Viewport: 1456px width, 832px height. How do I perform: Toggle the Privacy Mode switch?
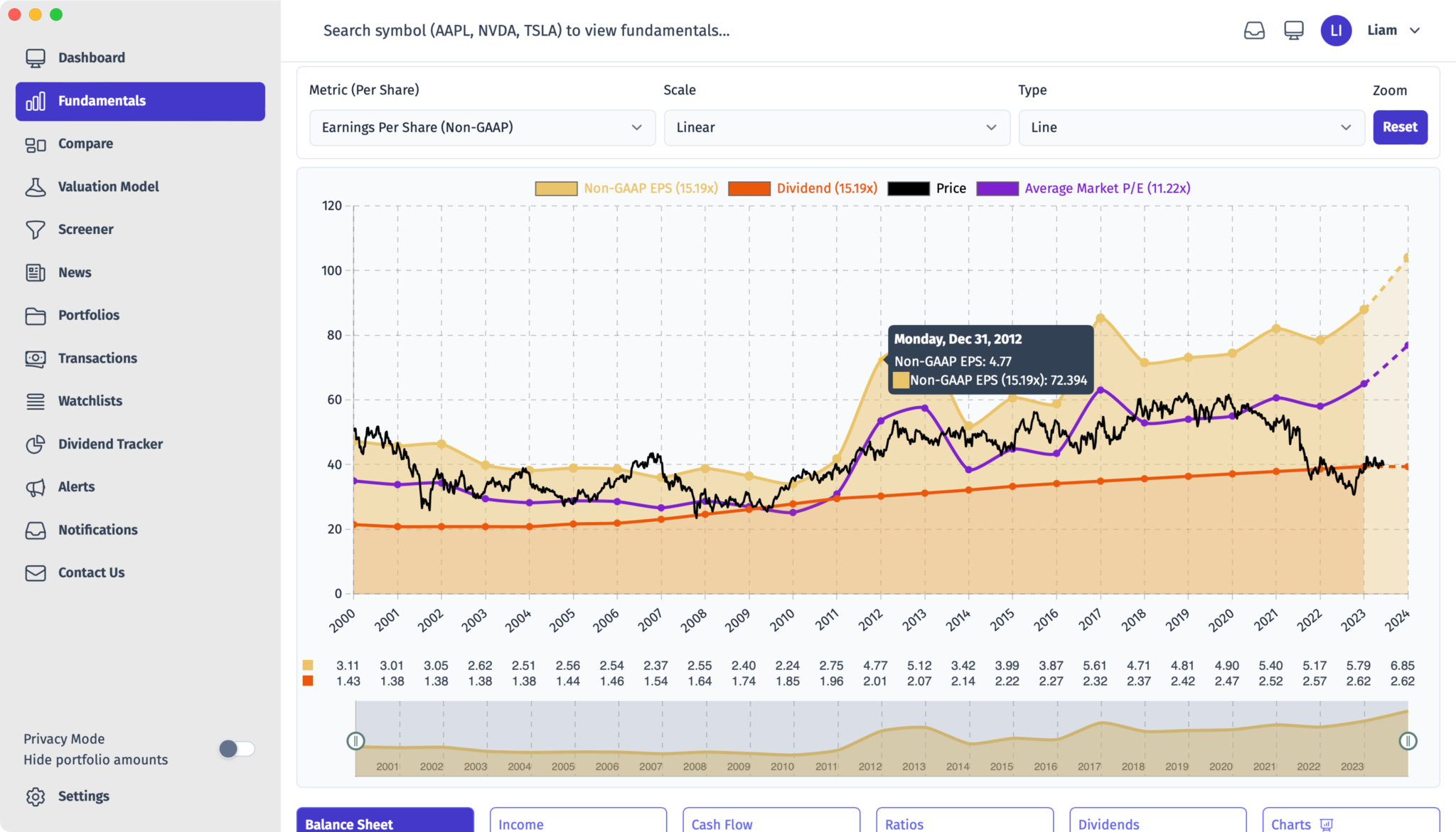237,749
